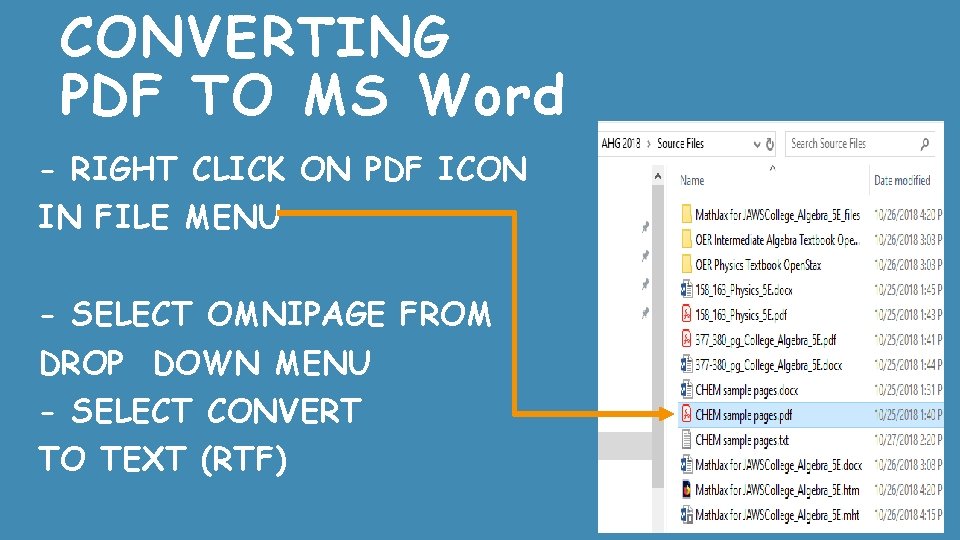Select the icon of MathJax for JAWSCollege_Algebra_5E.mht

point(686,515)
